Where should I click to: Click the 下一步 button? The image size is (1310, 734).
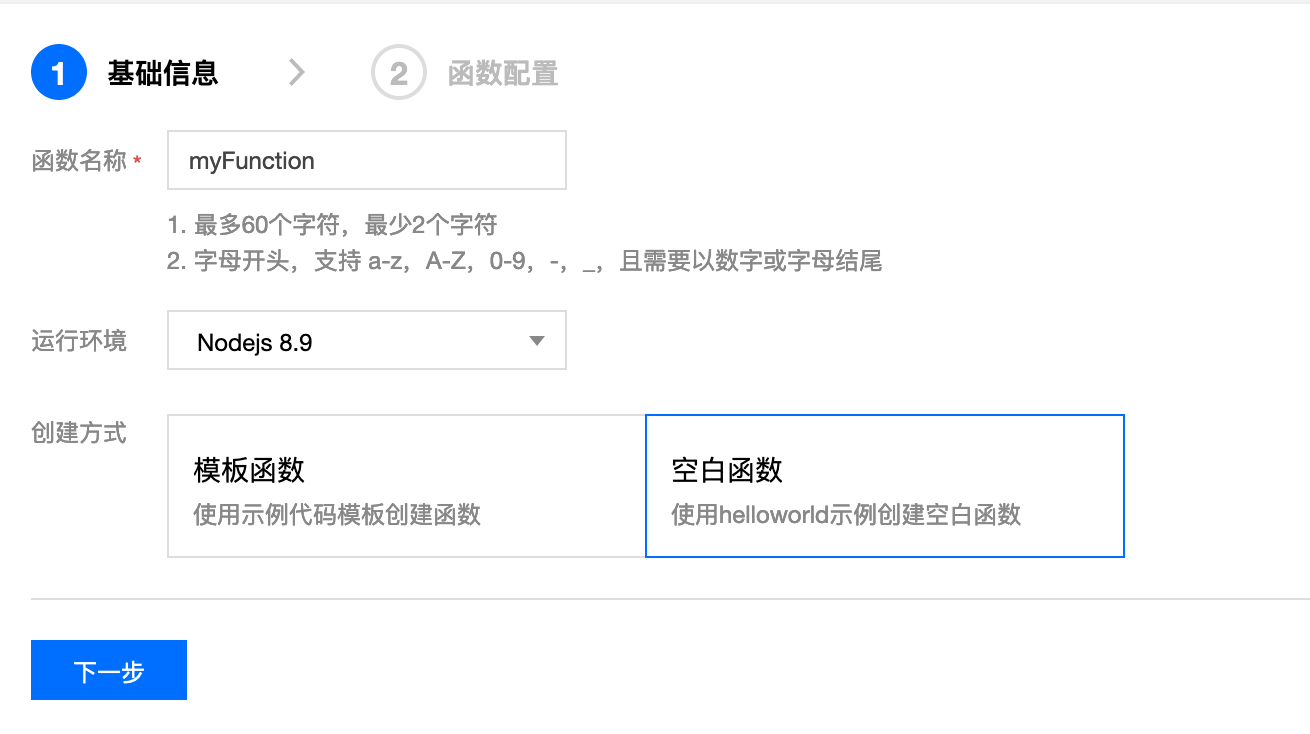(109, 670)
